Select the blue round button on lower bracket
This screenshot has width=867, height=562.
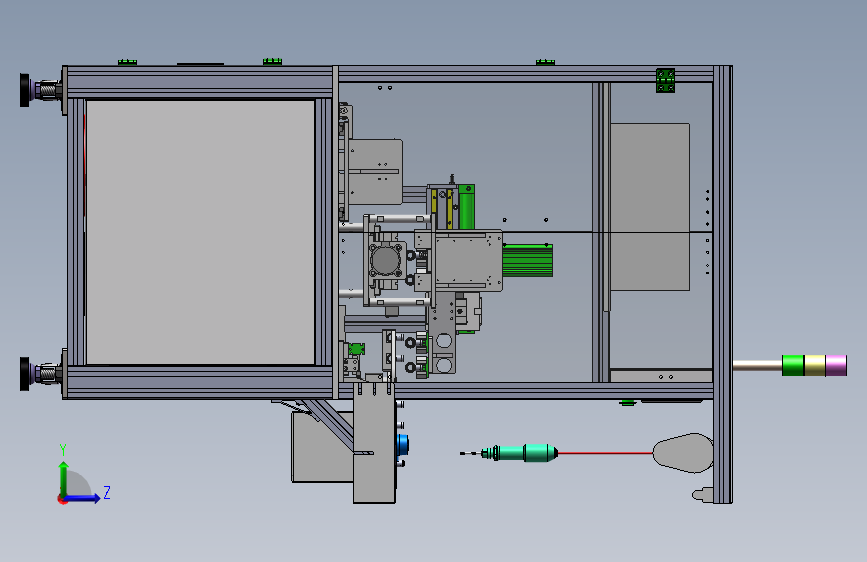click(x=403, y=444)
